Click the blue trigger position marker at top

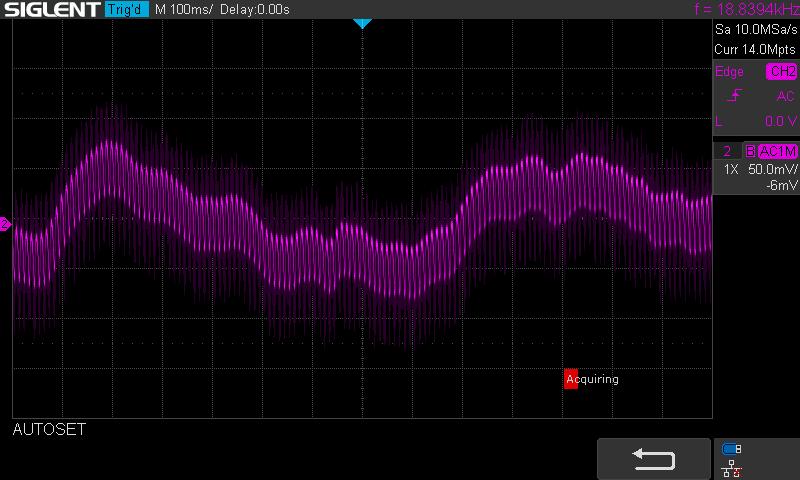362,23
